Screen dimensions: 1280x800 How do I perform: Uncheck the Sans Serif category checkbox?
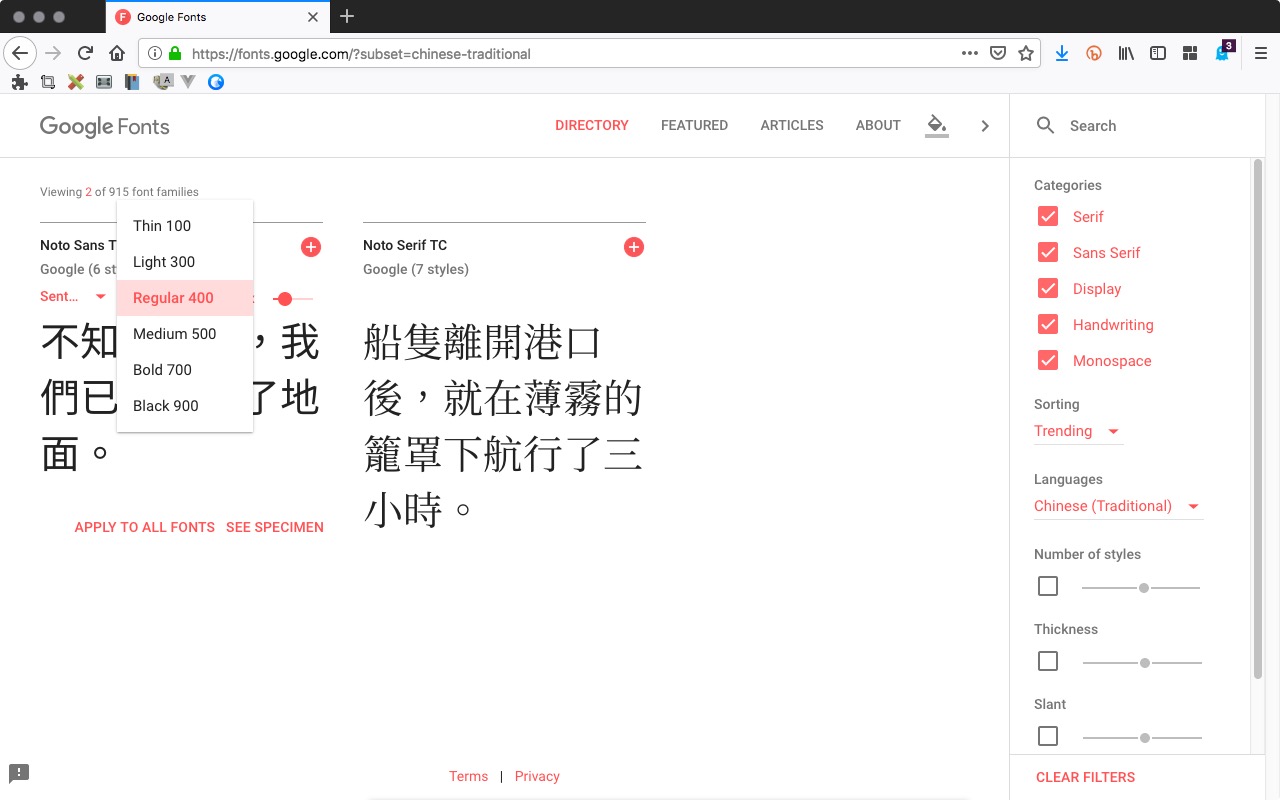(1048, 253)
